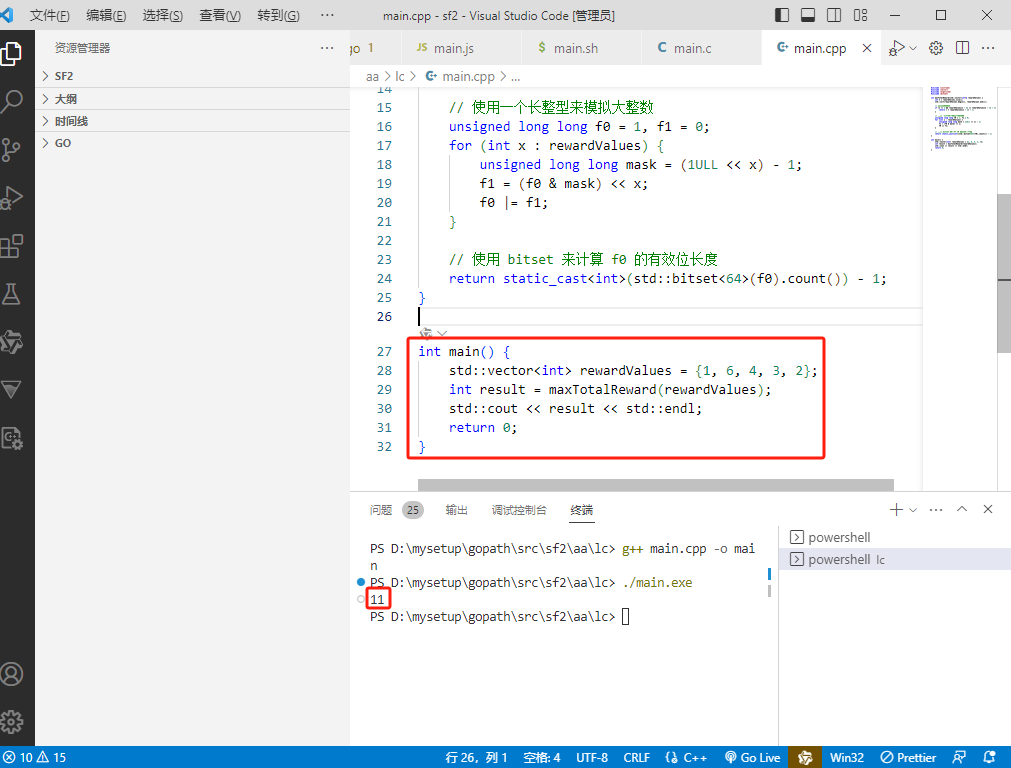Image resolution: width=1011 pixels, height=768 pixels.
Task: Open the Search view in activity bar
Action: [x=12, y=101]
